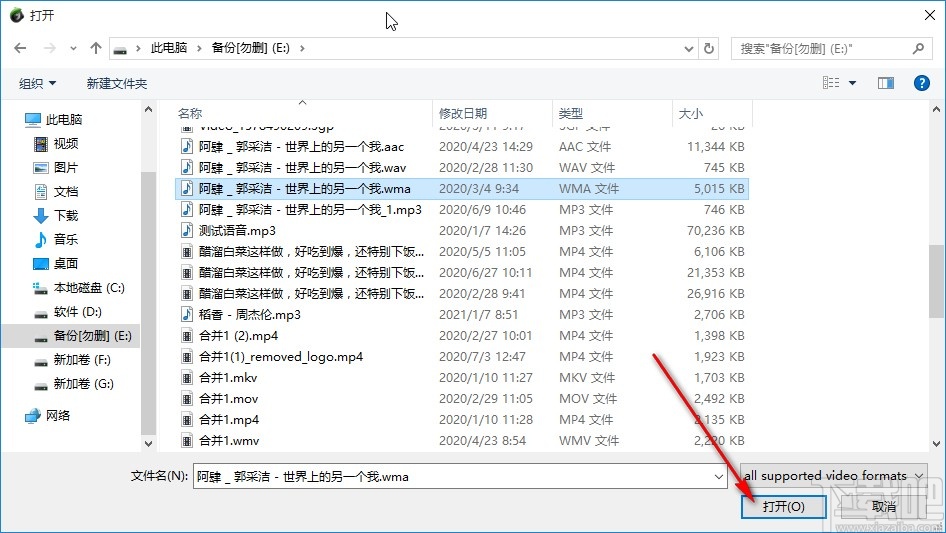The image size is (946, 533).
Task: Go up one folder level
Action: 95,48
